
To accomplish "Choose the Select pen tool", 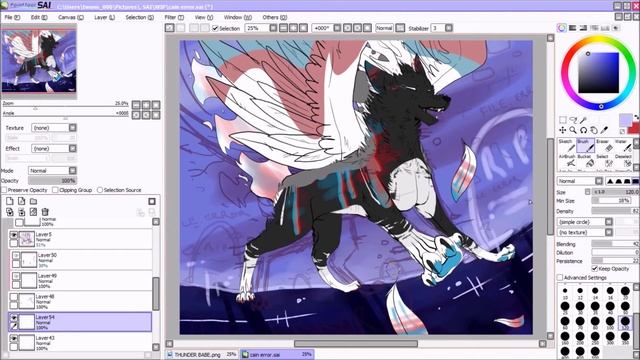I will 604,161.
